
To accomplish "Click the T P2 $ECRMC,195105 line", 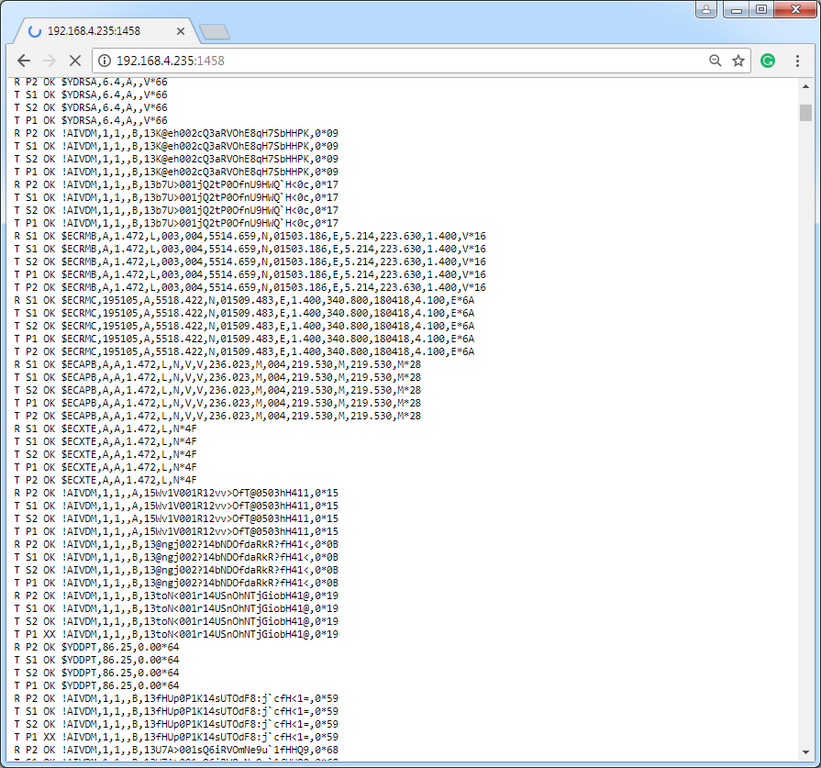I will click(244, 351).
